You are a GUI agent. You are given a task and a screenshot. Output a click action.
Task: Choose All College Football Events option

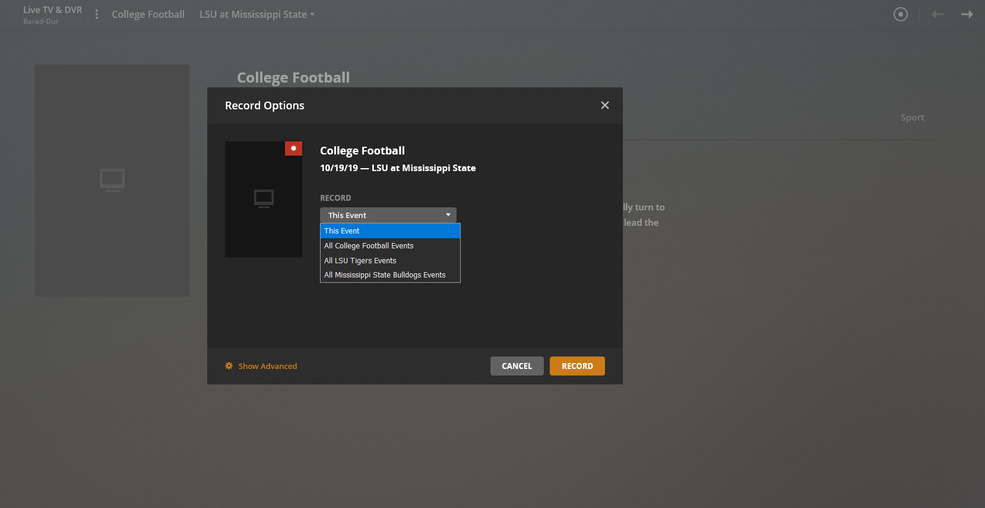point(390,246)
